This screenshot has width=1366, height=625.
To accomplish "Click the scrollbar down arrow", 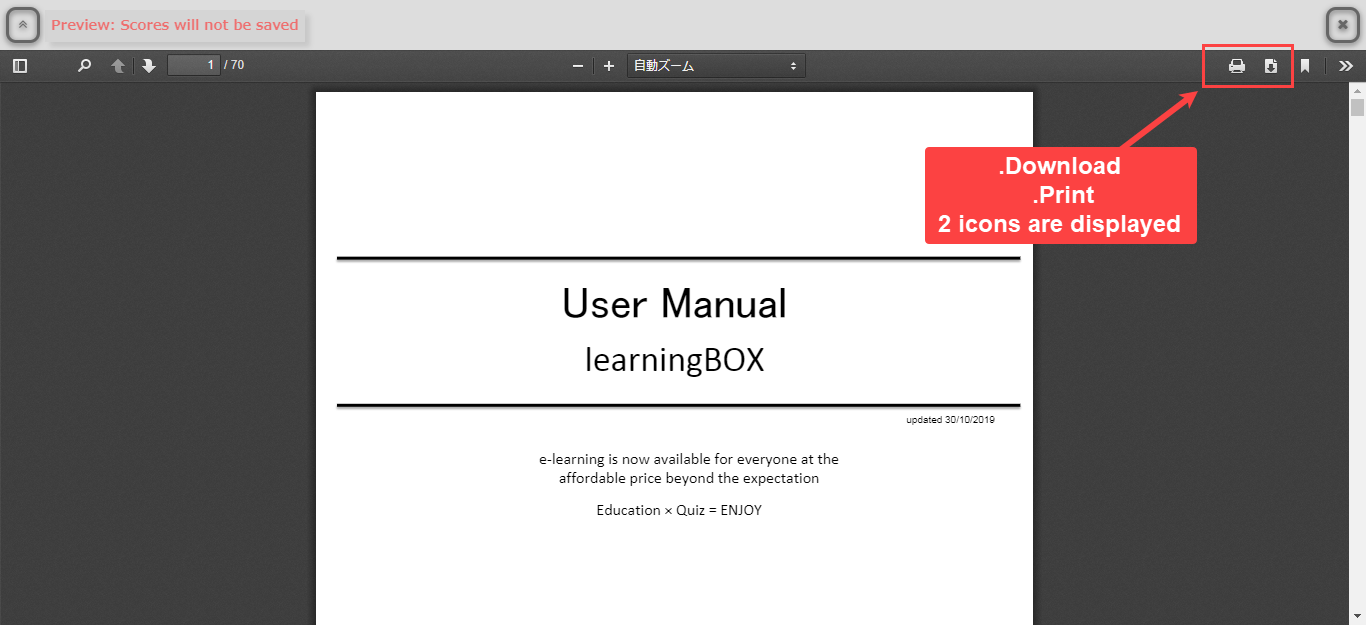I will coord(1357,617).
